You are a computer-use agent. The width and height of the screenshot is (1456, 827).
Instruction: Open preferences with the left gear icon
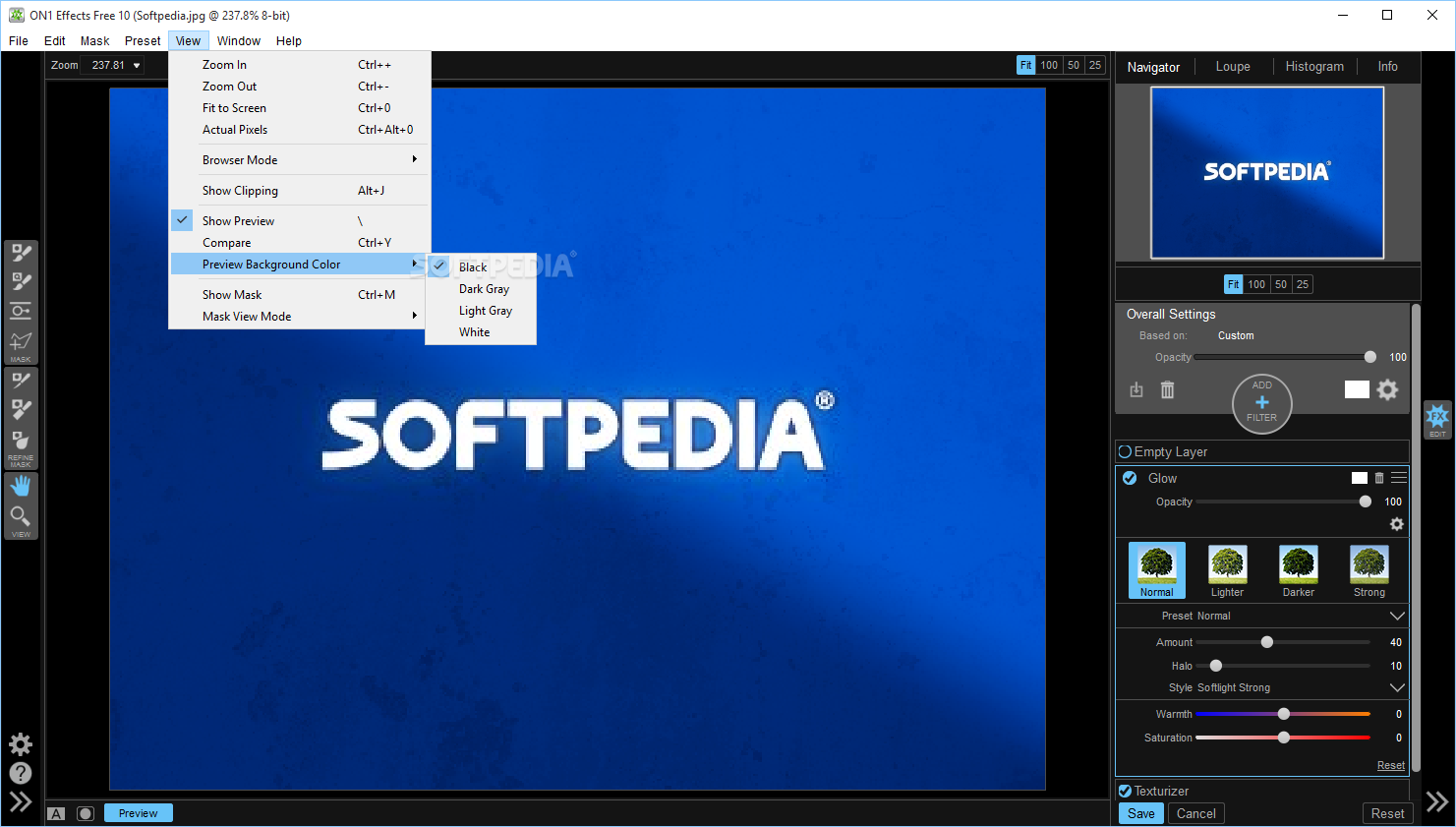coord(21,744)
